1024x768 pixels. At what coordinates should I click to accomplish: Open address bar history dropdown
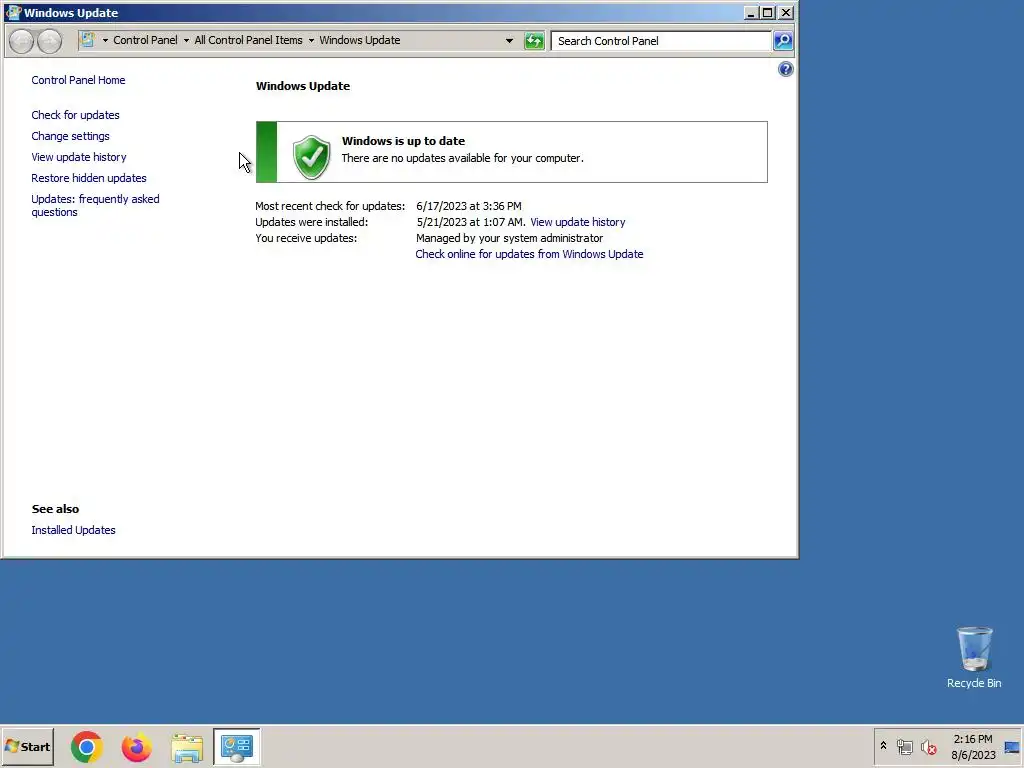coord(509,40)
